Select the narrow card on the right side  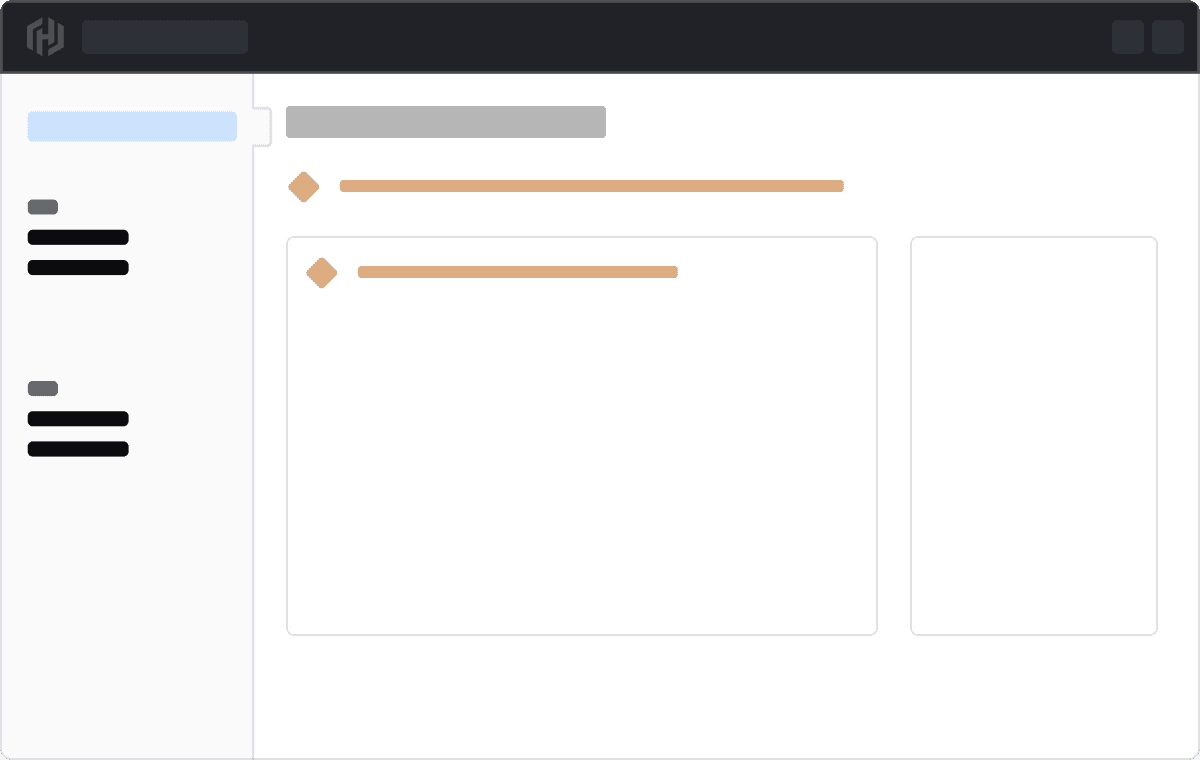click(x=1034, y=436)
